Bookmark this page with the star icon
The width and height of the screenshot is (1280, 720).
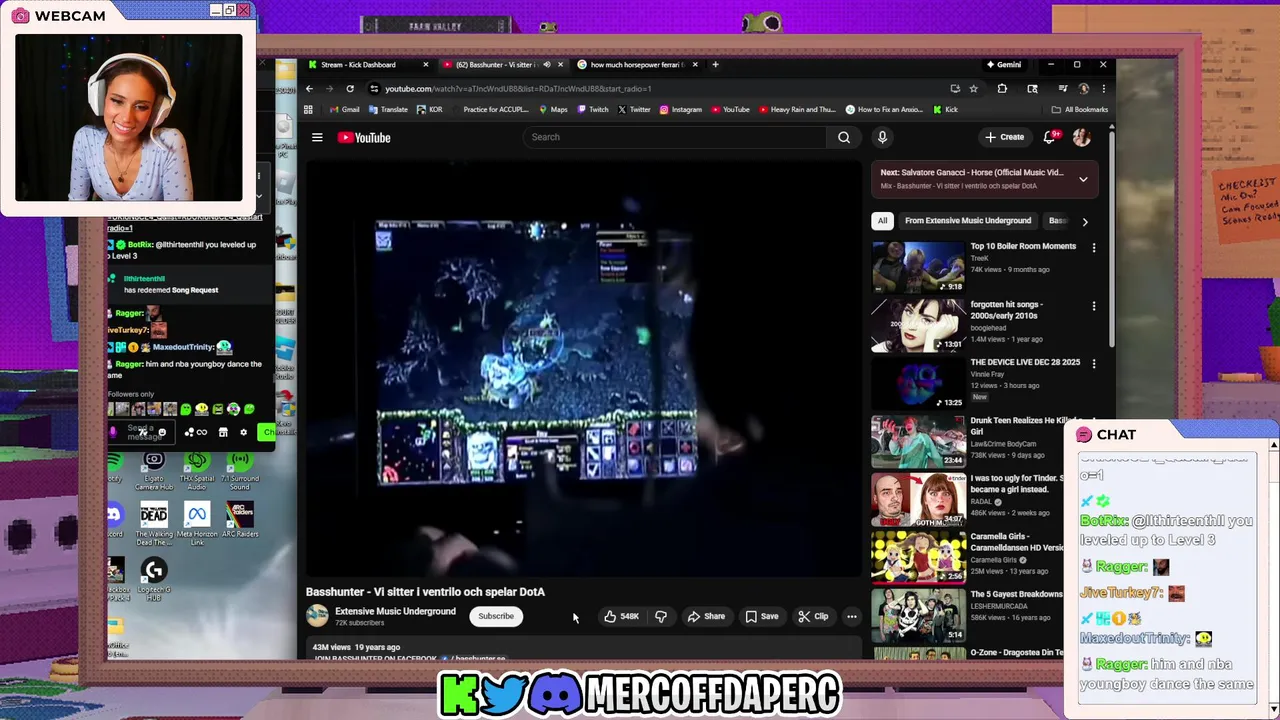(x=973, y=88)
